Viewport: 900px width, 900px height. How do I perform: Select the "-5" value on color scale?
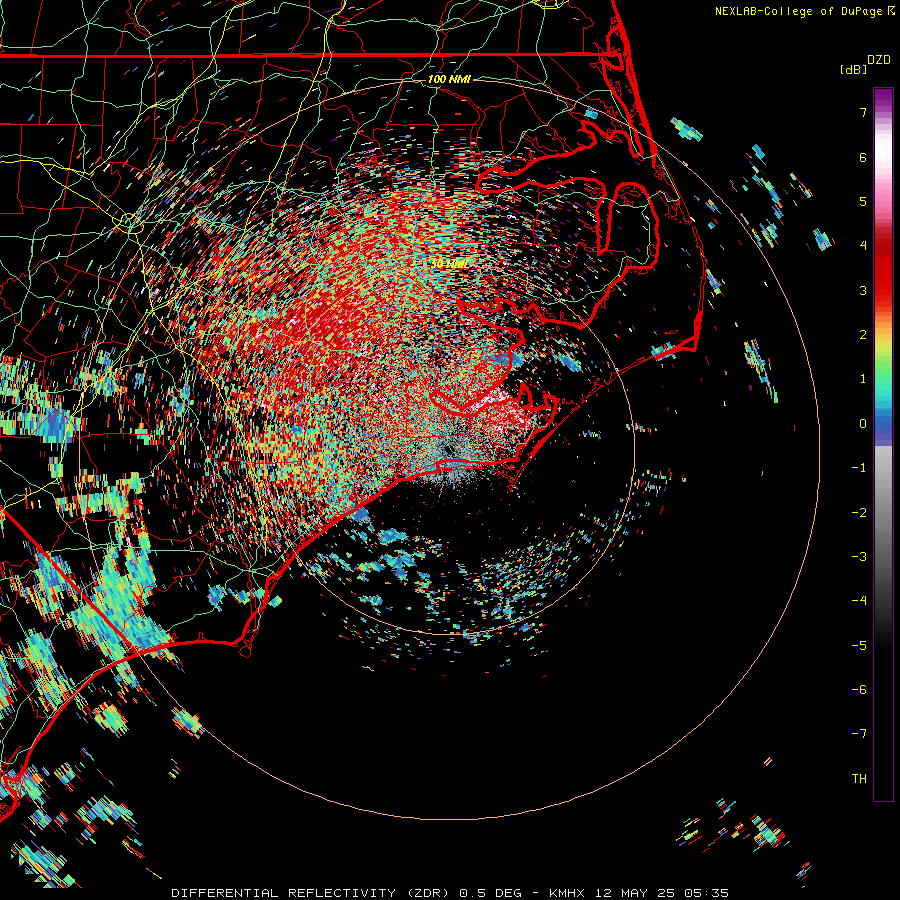(859, 646)
